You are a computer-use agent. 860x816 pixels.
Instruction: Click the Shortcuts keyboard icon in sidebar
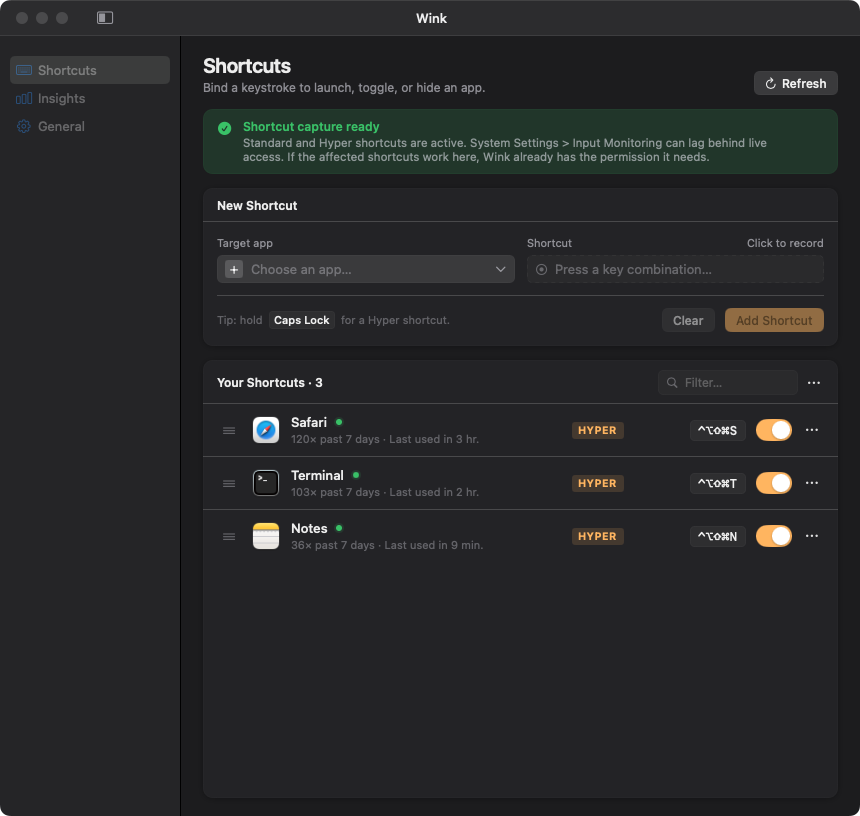coord(24,70)
